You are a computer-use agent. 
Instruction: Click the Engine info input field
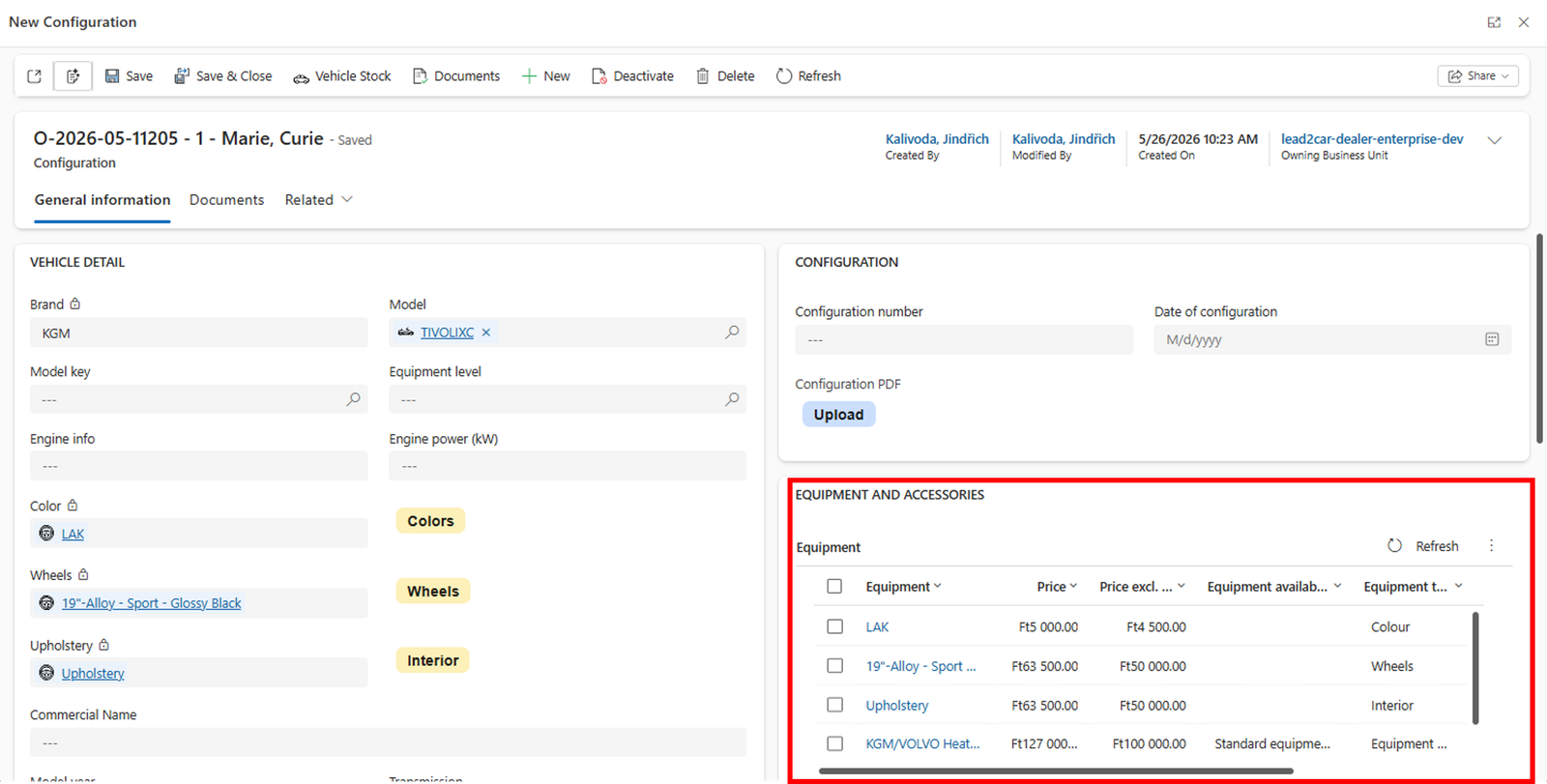click(x=198, y=466)
